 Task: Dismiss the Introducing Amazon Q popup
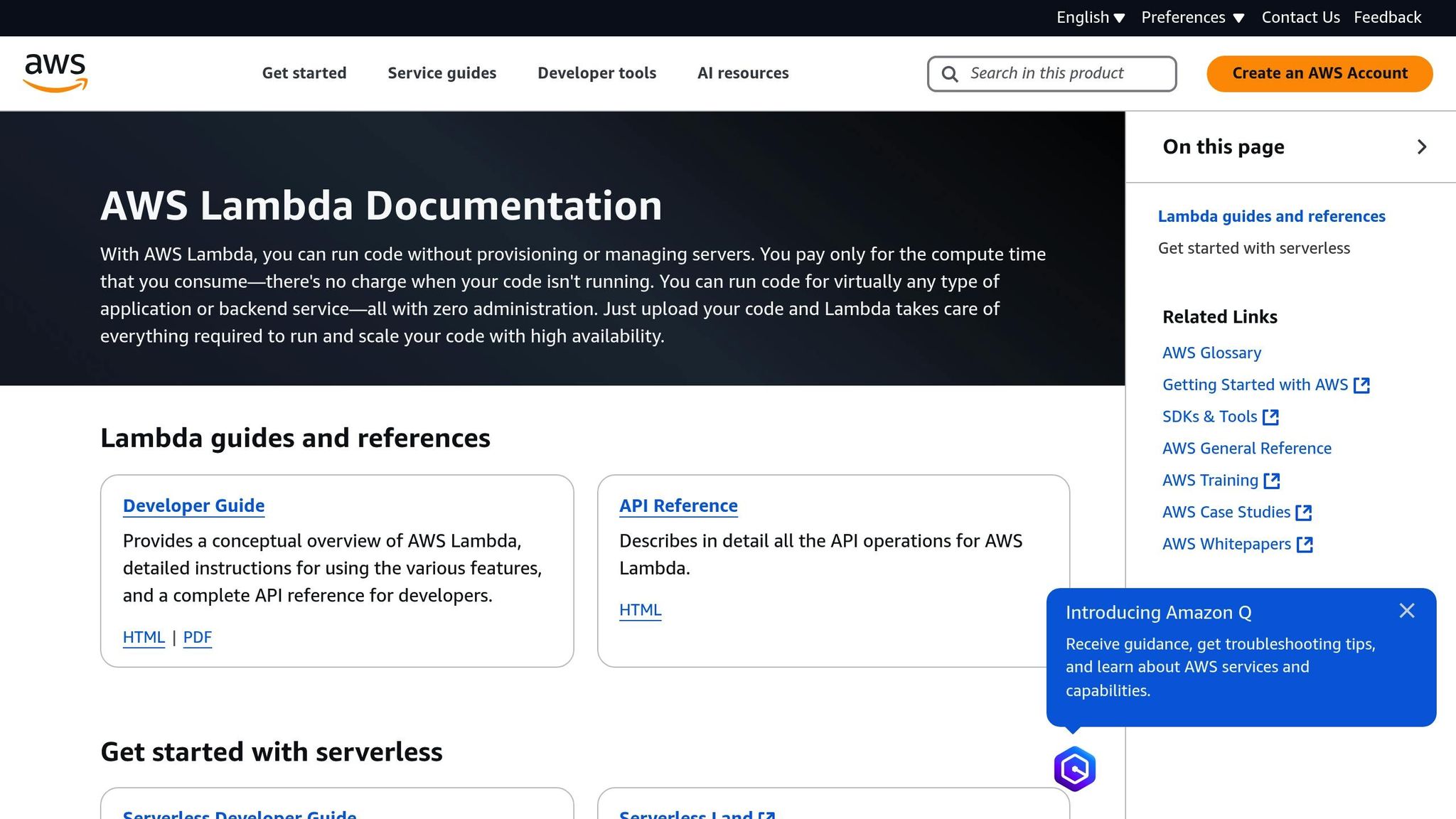coord(1407,610)
